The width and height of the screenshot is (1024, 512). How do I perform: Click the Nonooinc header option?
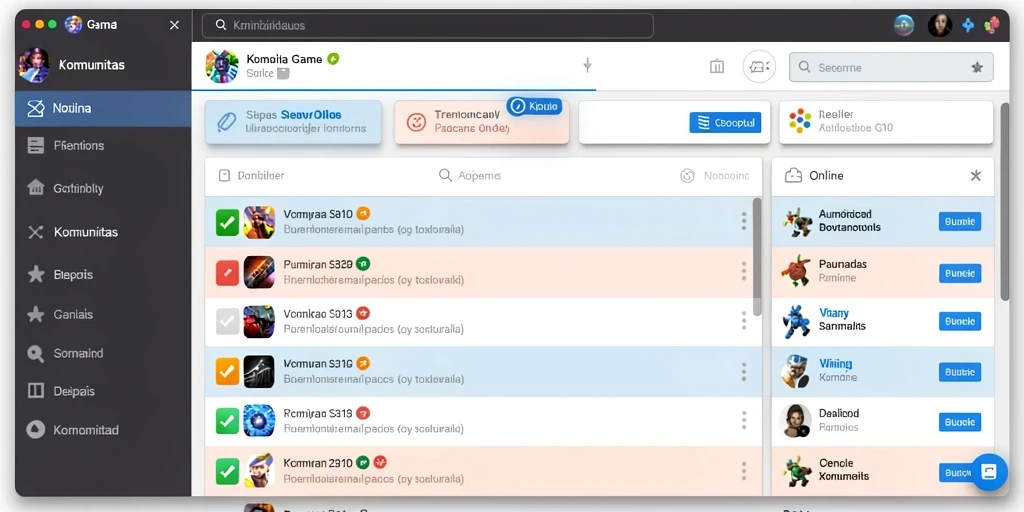coord(715,176)
